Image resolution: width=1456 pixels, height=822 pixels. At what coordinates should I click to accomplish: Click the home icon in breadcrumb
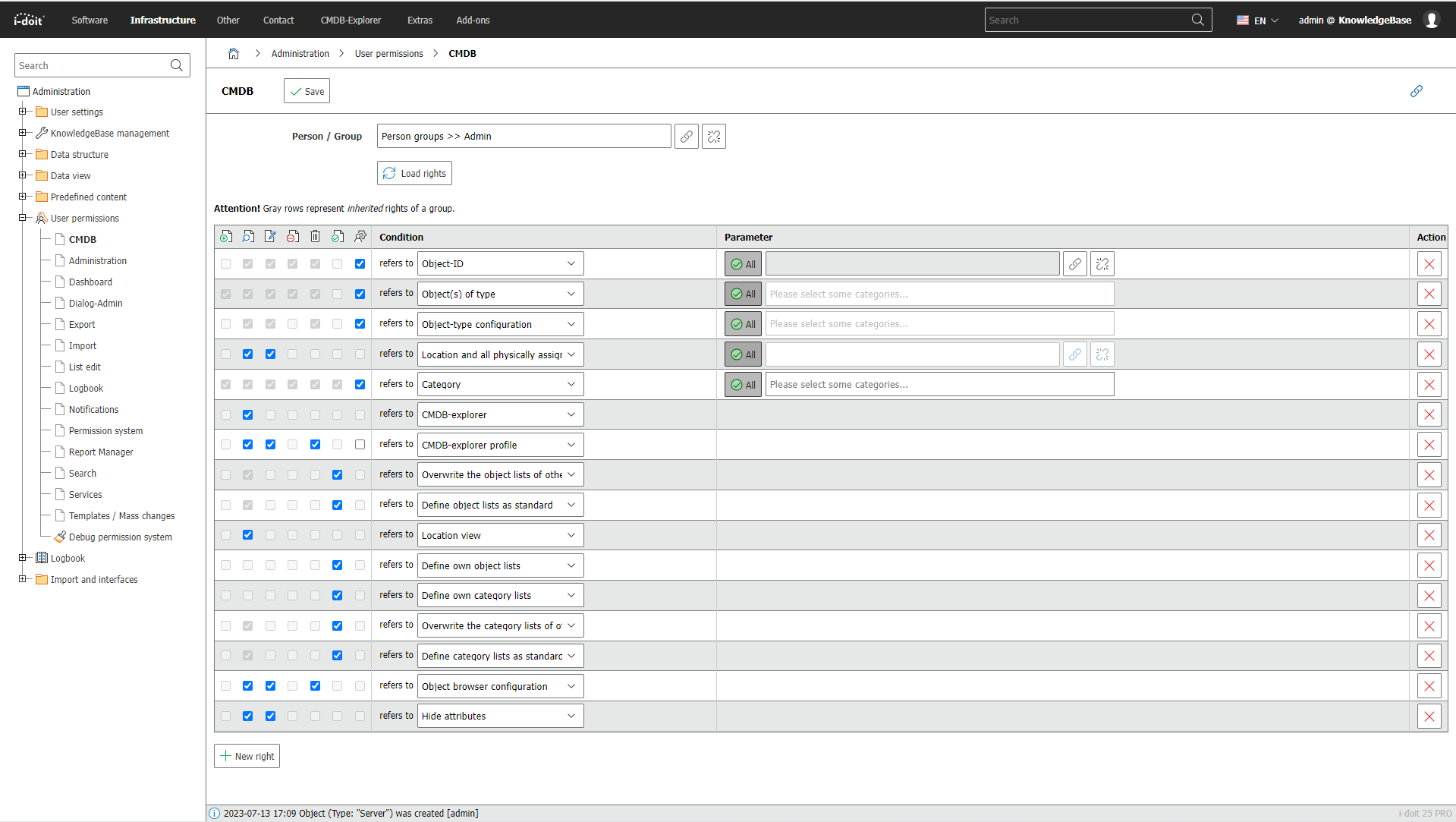[x=234, y=54]
